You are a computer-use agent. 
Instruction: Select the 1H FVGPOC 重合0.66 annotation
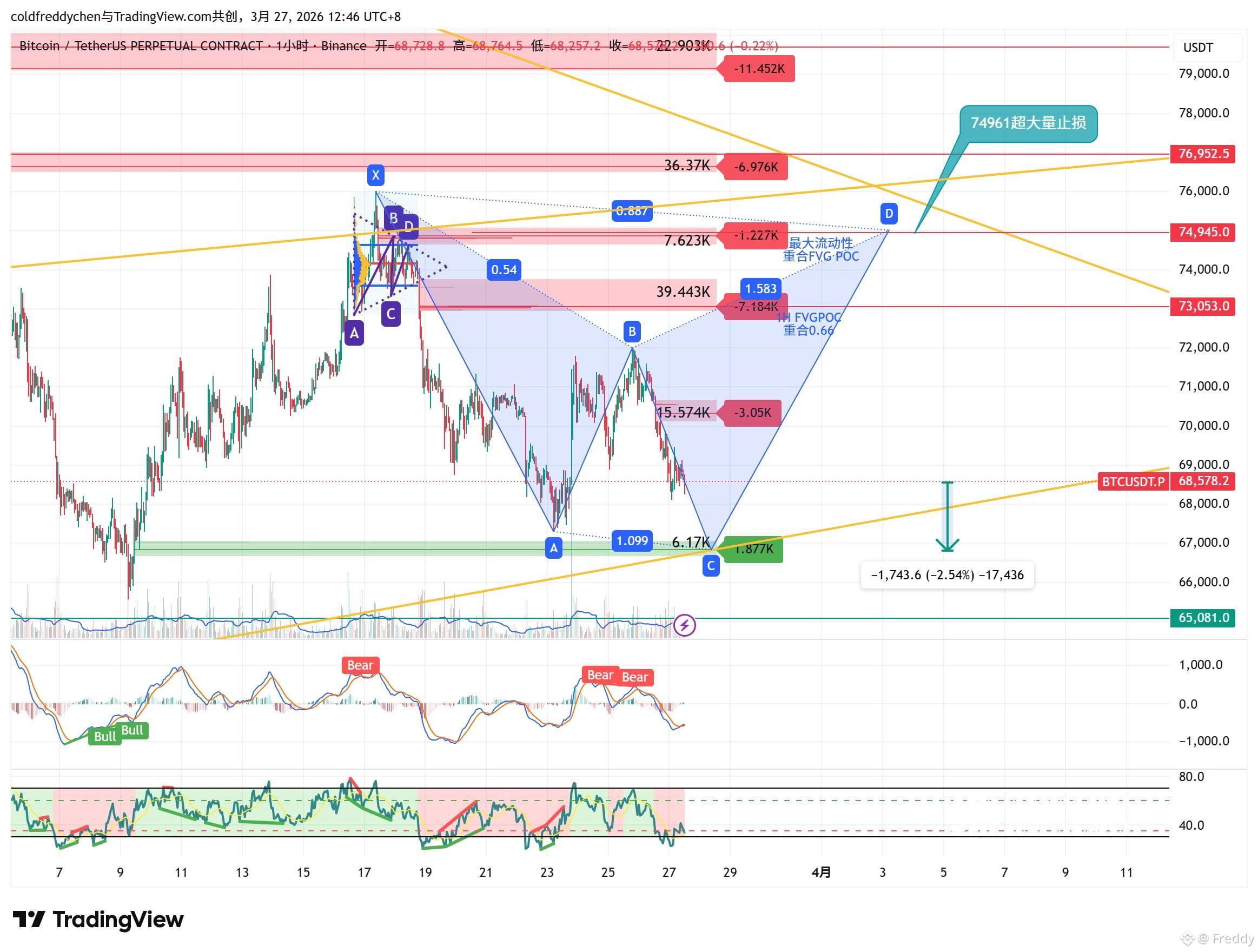click(x=808, y=323)
